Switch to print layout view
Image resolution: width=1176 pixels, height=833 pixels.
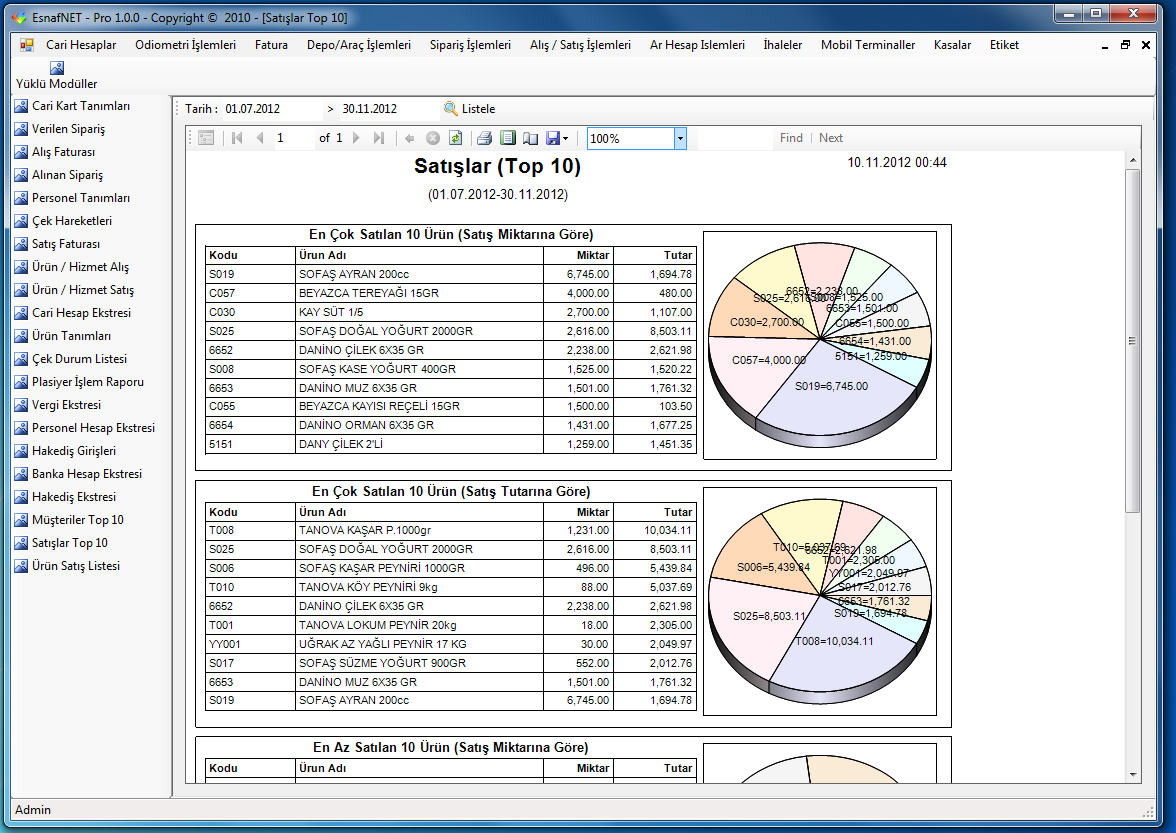[x=508, y=138]
